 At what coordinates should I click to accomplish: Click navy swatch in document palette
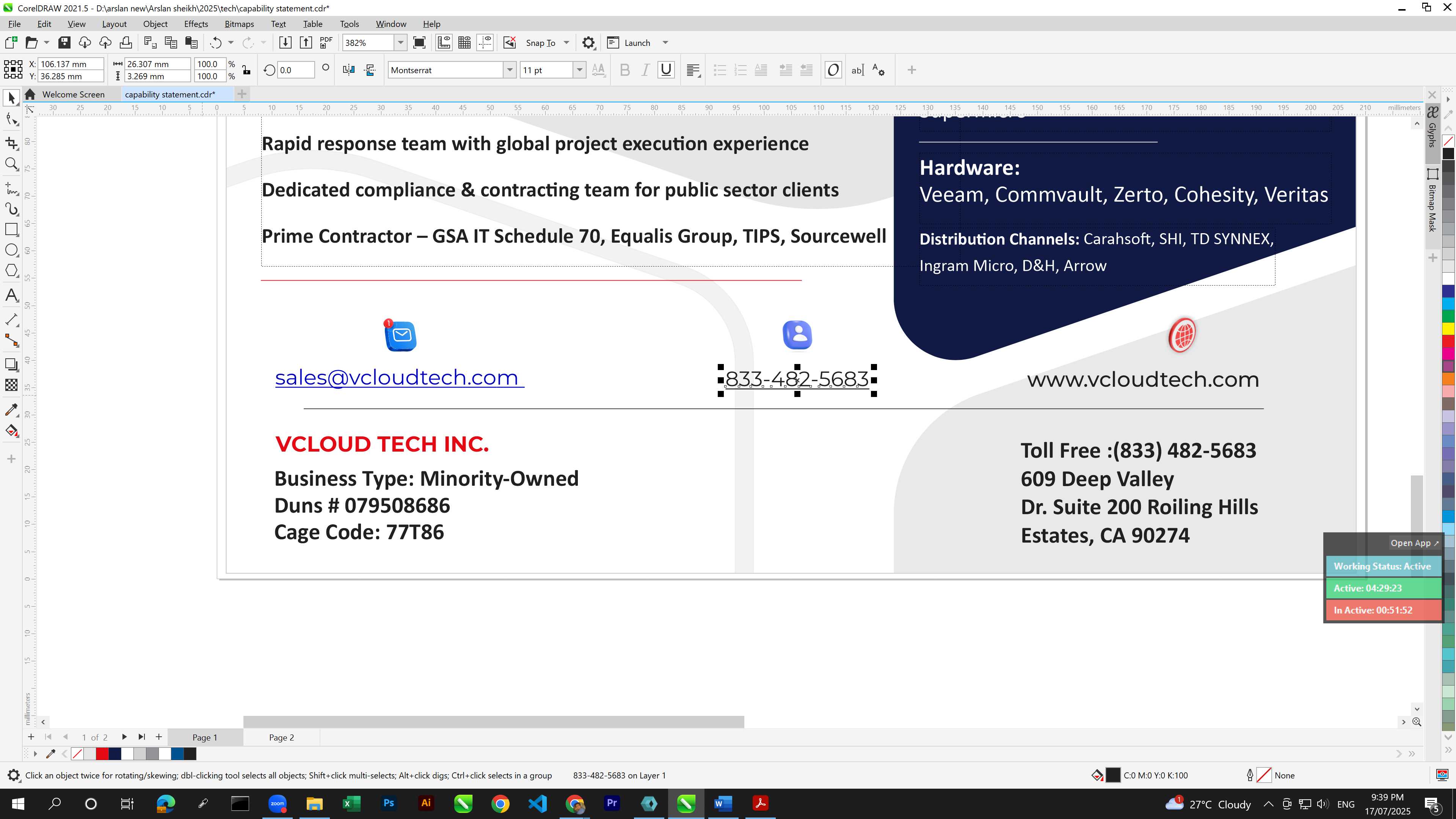point(115,753)
